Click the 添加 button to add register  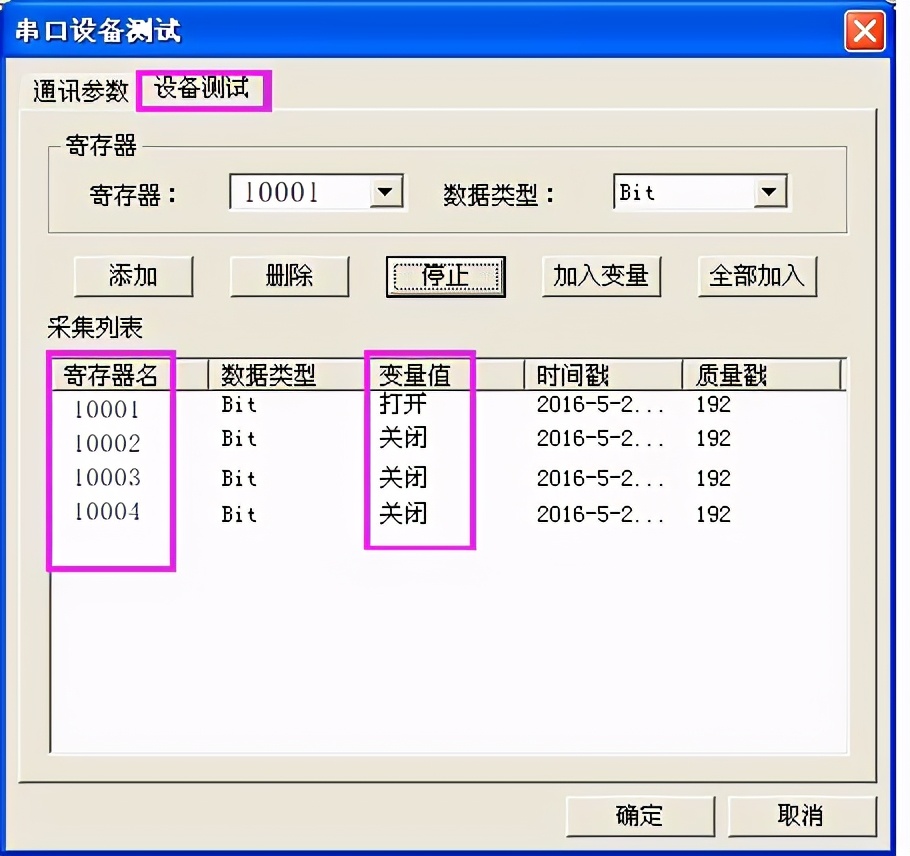pyautogui.click(x=132, y=277)
